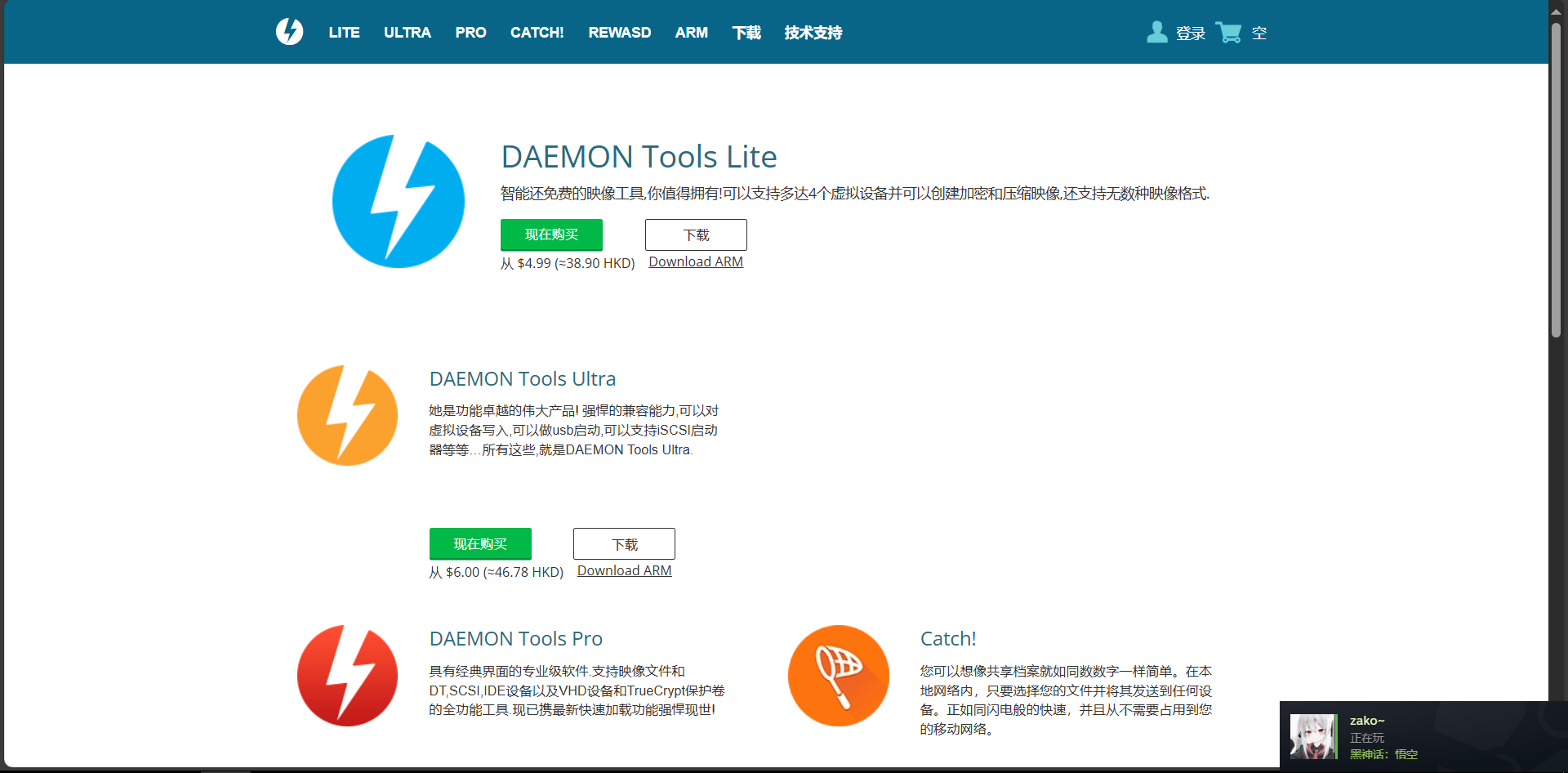Click the red DAEMON Tools Pro icon

pyautogui.click(x=347, y=676)
